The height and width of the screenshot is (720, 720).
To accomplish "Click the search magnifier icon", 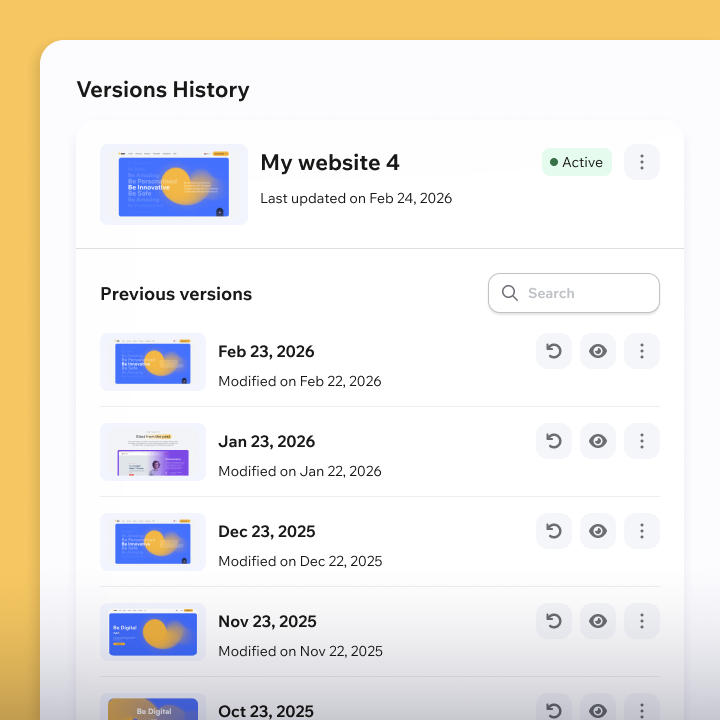I will point(510,293).
